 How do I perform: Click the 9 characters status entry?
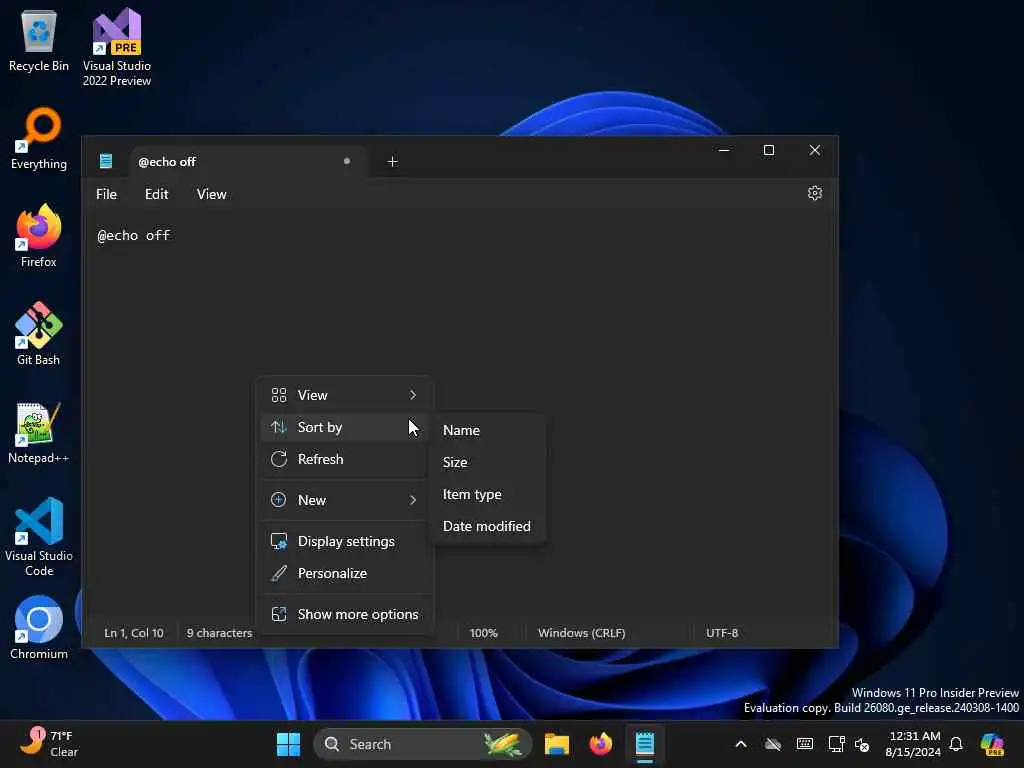[219, 633]
